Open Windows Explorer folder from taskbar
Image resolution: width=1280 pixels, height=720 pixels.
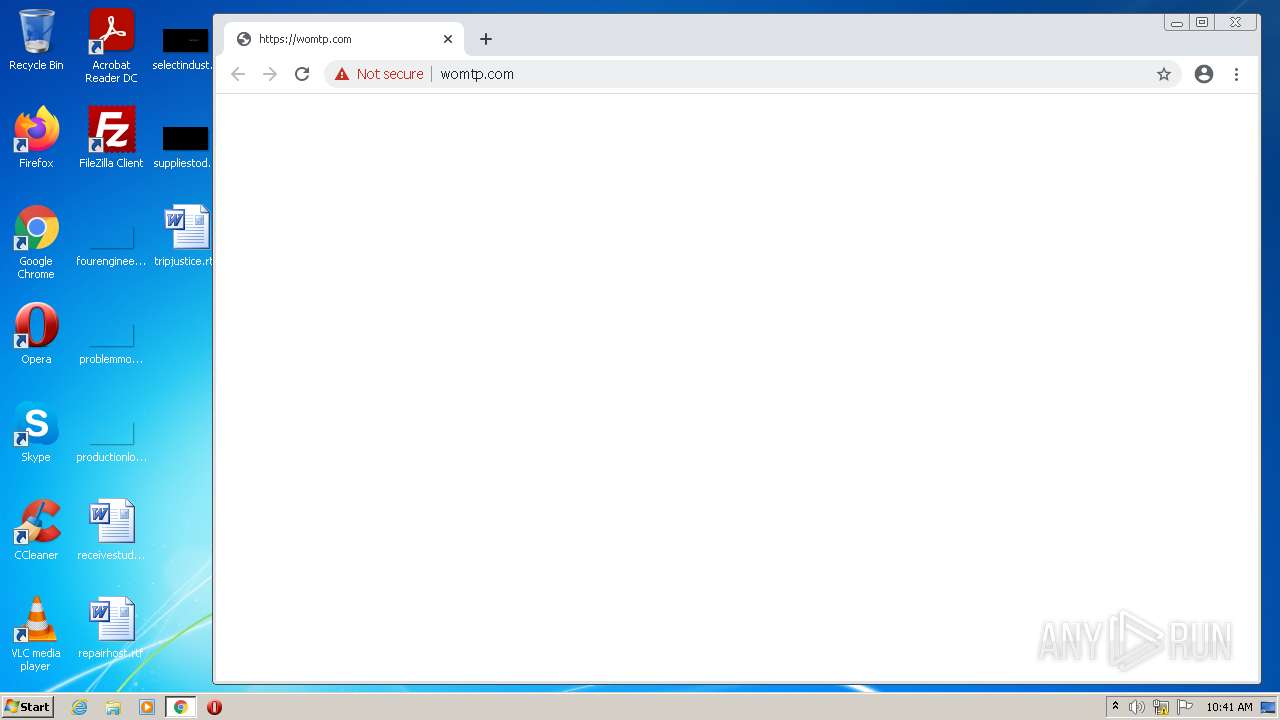(x=113, y=707)
